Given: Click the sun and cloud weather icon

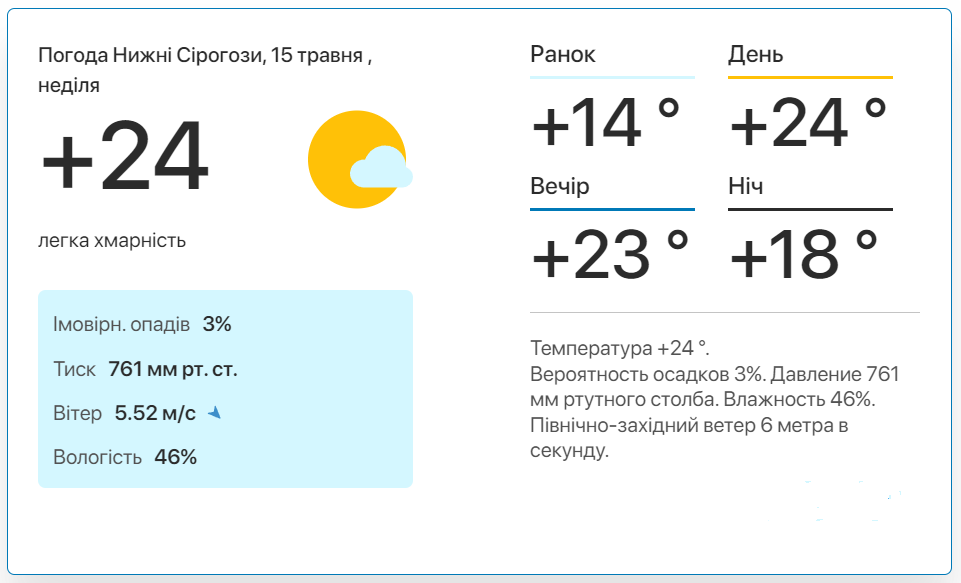Looking at the screenshot, I should tap(360, 159).
